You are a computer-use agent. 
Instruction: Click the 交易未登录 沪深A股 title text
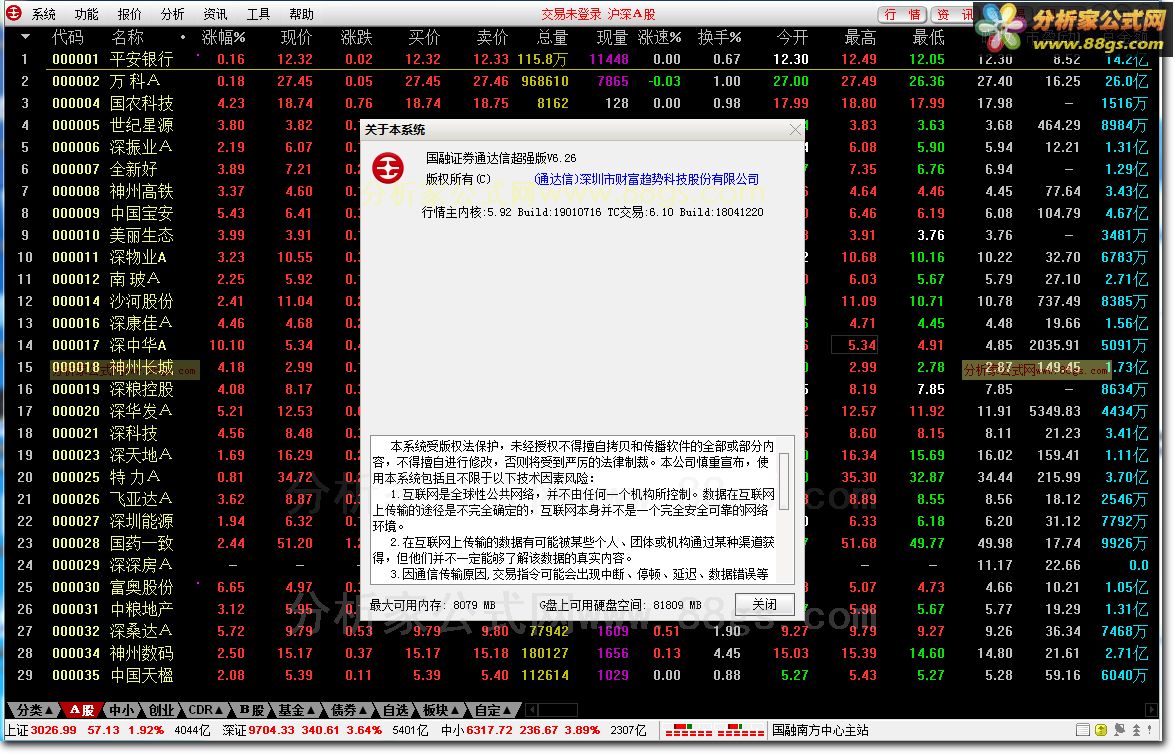[x=598, y=14]
